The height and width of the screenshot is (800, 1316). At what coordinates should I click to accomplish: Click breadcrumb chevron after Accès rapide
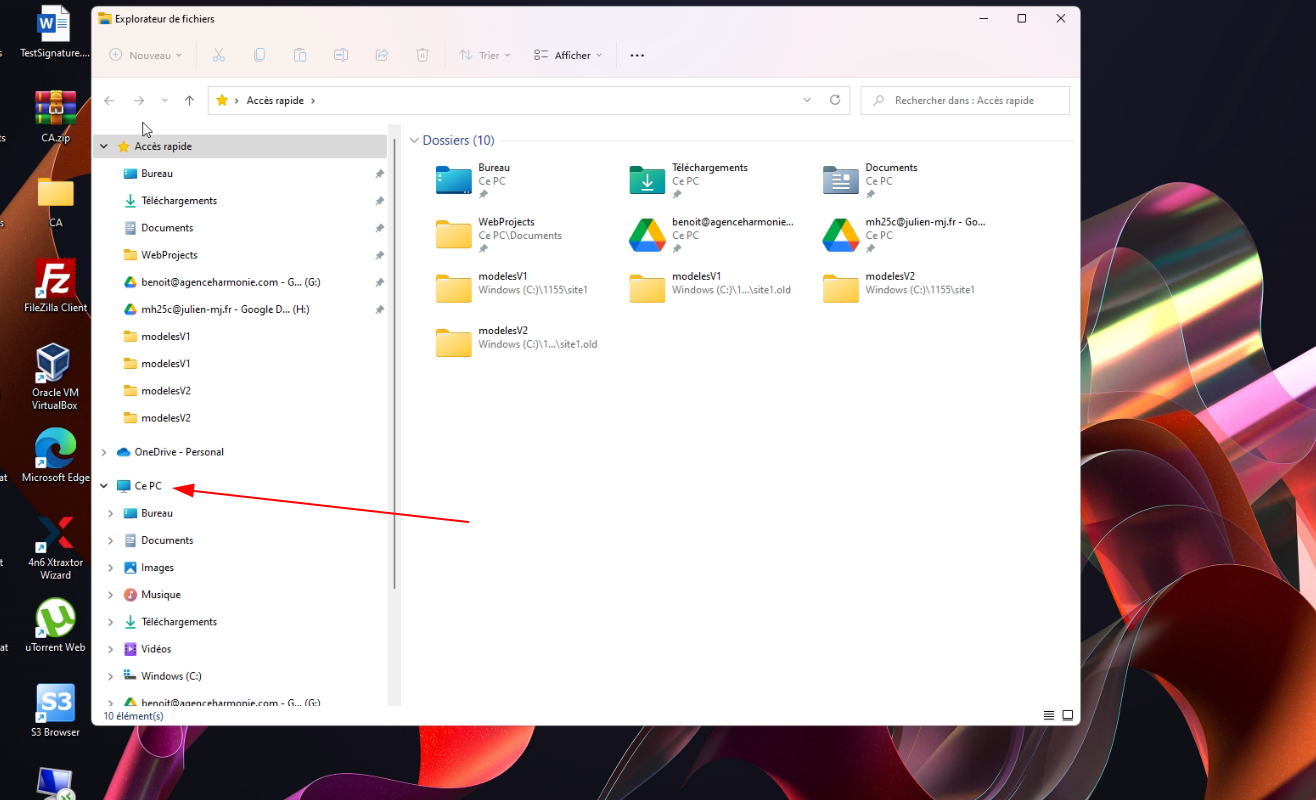click(x=313, y=100)
